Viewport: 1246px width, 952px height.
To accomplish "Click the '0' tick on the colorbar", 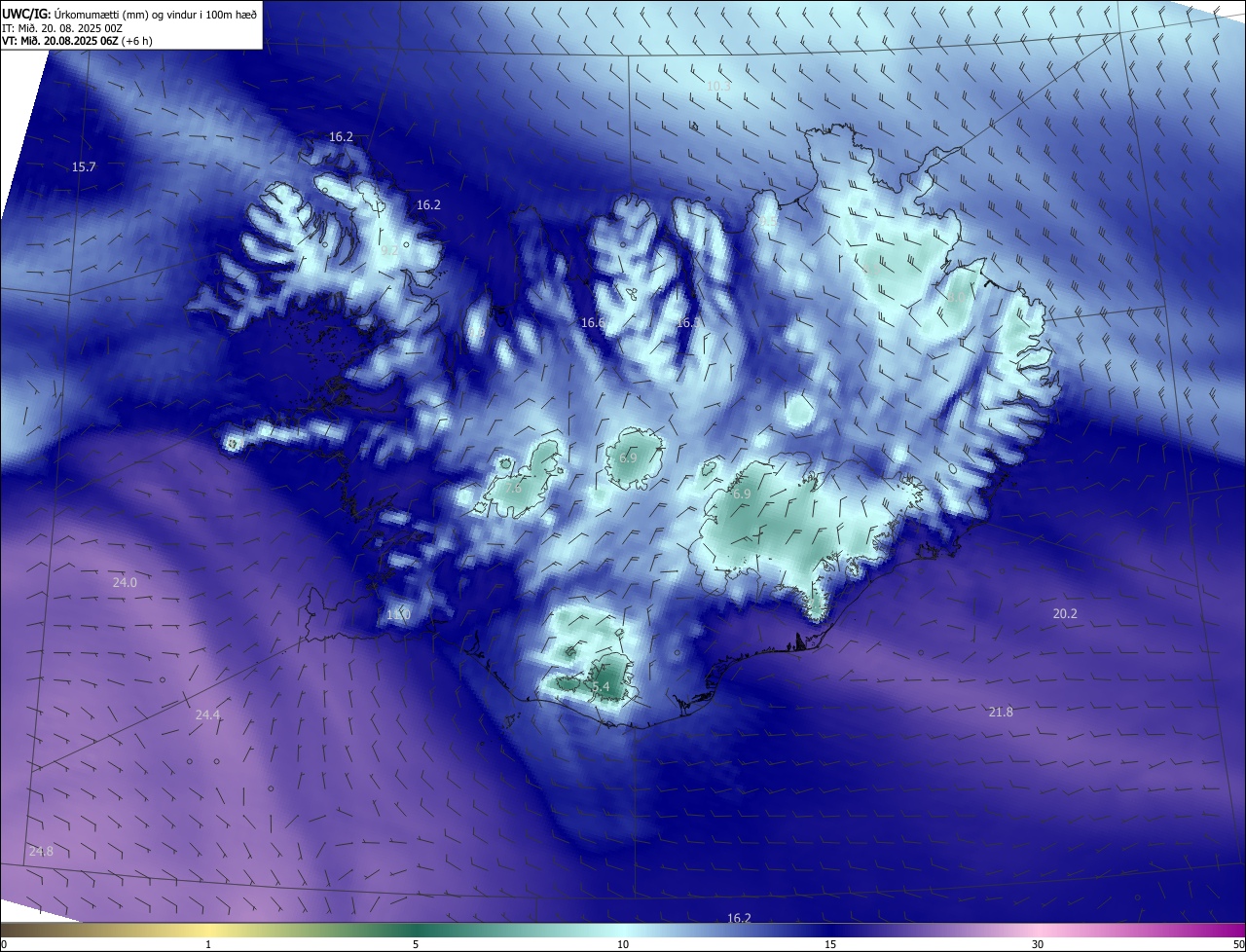I will [x=3, y=944].
